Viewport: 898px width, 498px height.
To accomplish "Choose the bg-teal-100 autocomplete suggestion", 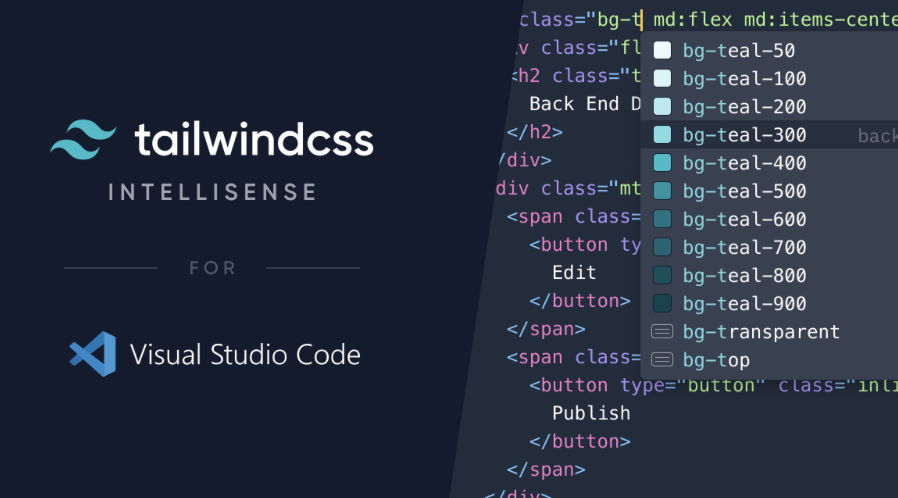I will tap(769, 78).
